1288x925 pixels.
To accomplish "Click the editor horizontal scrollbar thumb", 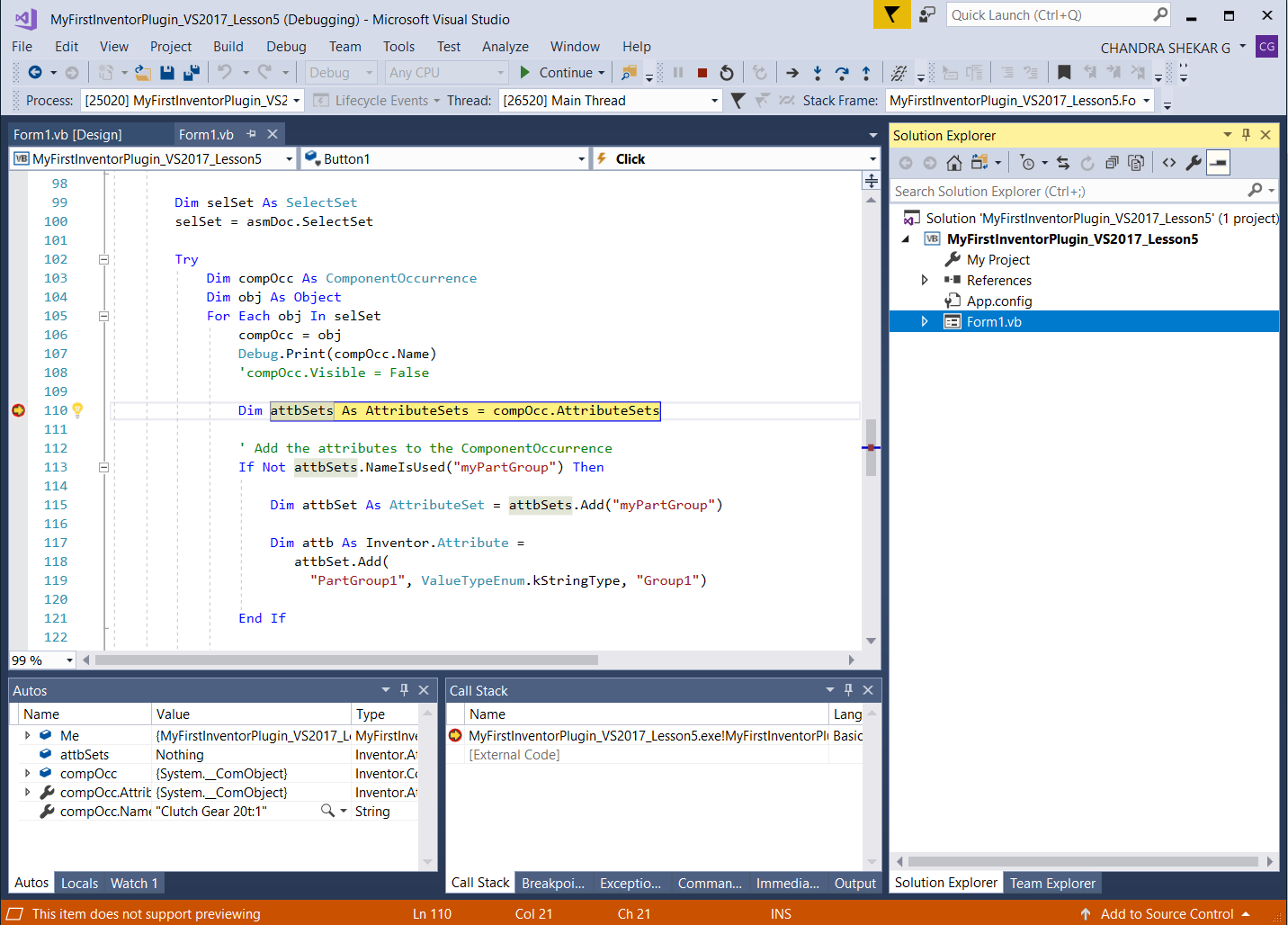I will pos(346,660).
